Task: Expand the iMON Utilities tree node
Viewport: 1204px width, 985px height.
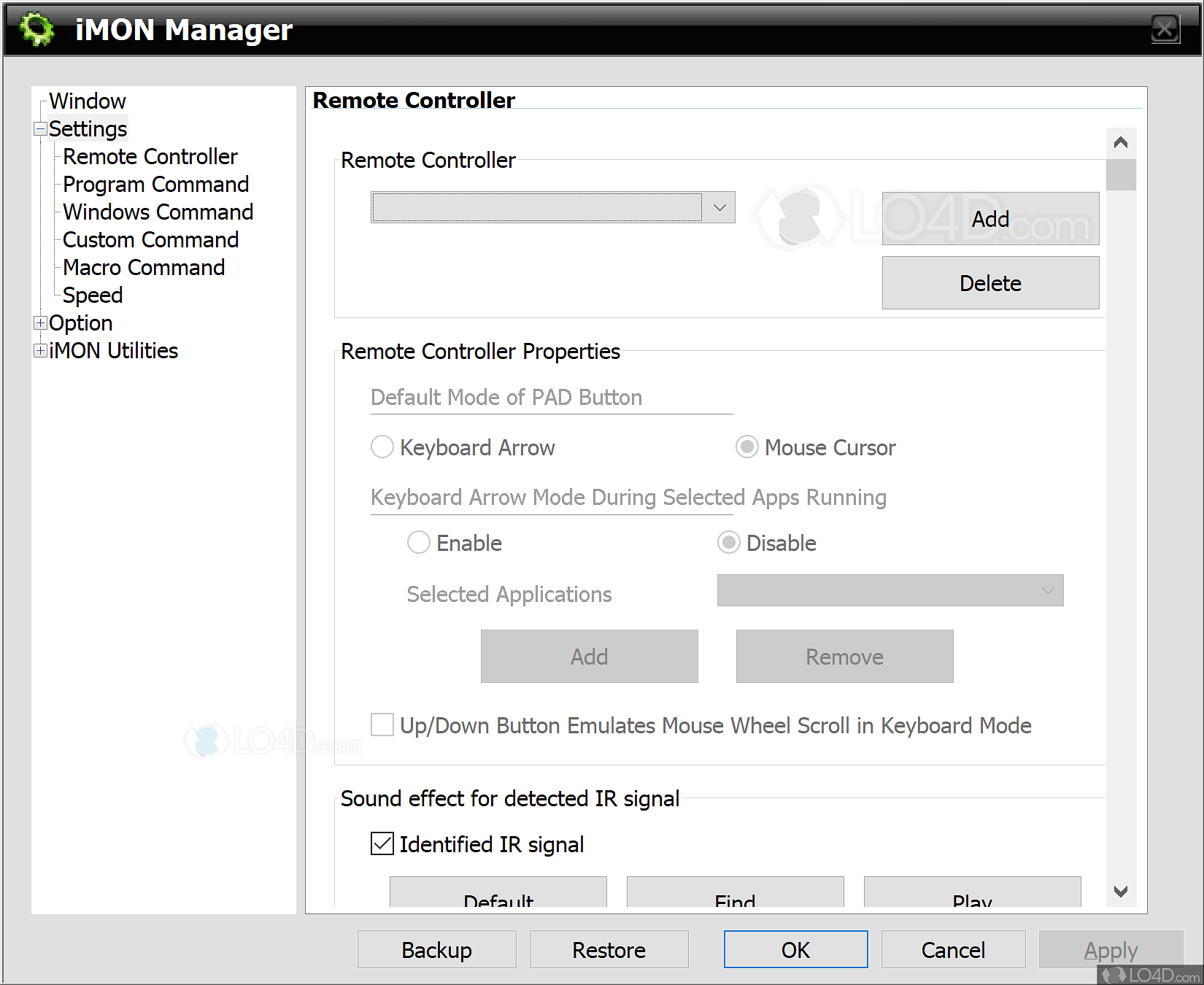Action: pos(41,351)
